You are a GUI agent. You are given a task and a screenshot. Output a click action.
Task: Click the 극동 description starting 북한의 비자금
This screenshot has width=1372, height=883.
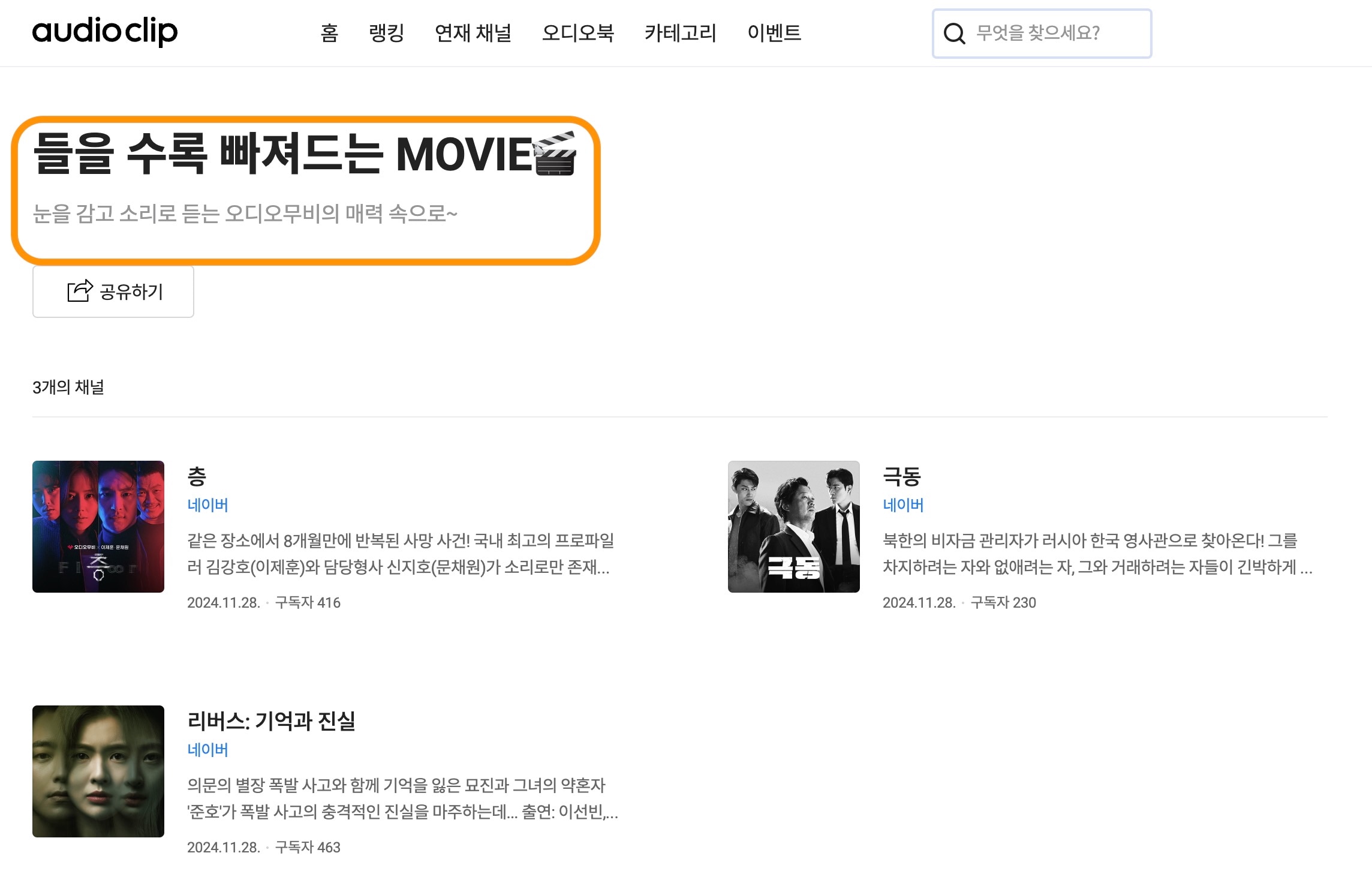pos(1098,554)
